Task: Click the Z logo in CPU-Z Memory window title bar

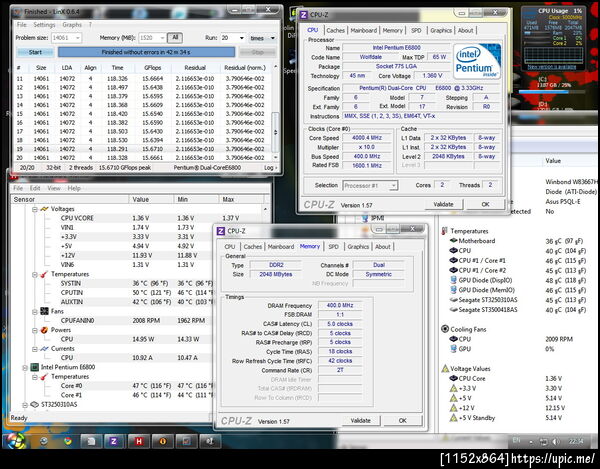Action: (221, 231)
